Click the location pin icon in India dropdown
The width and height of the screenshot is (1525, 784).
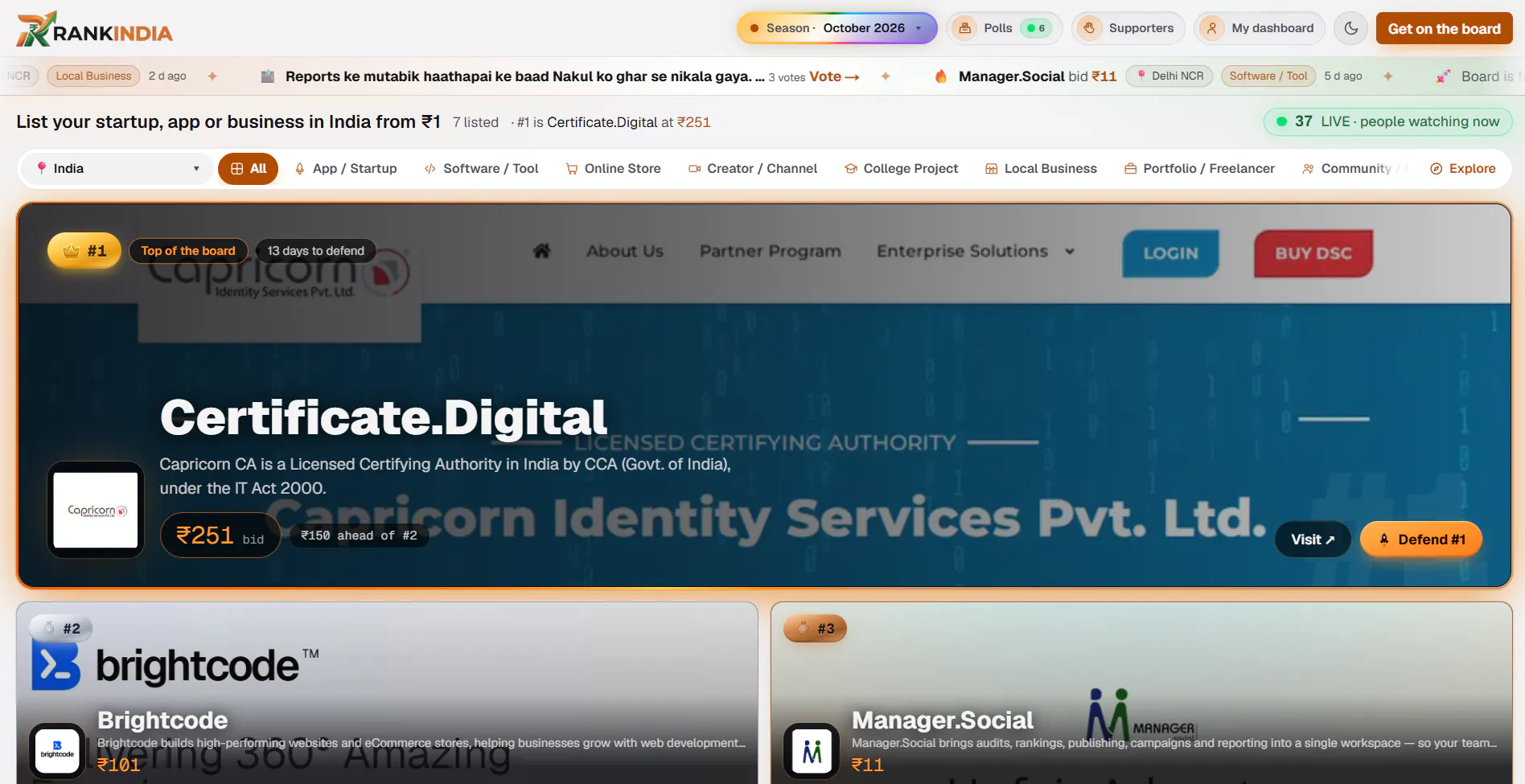click(42, 168)
